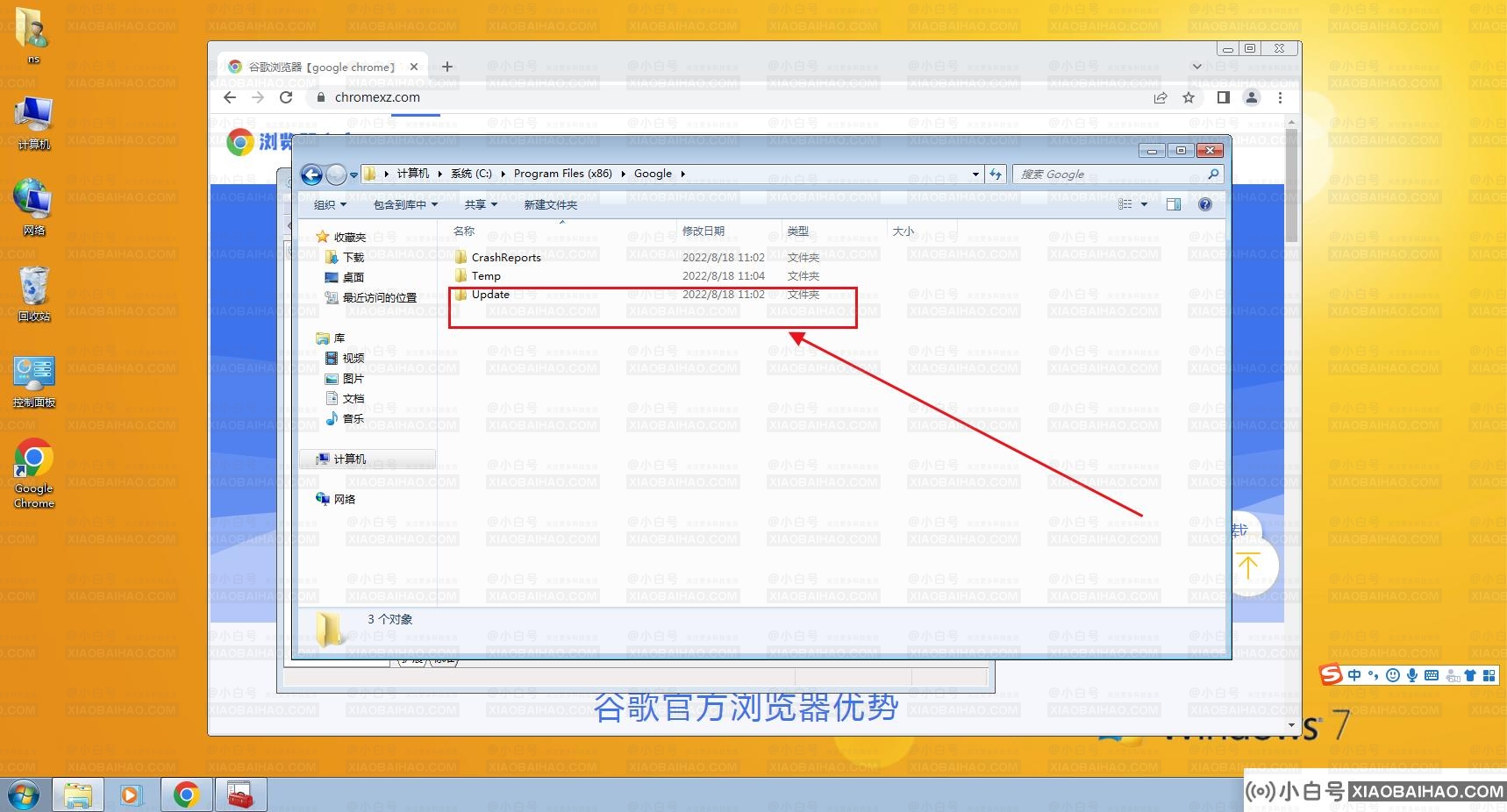Select 音乐 library
The height and width of the screenshot is (812, 1507).
click(345, 418)
